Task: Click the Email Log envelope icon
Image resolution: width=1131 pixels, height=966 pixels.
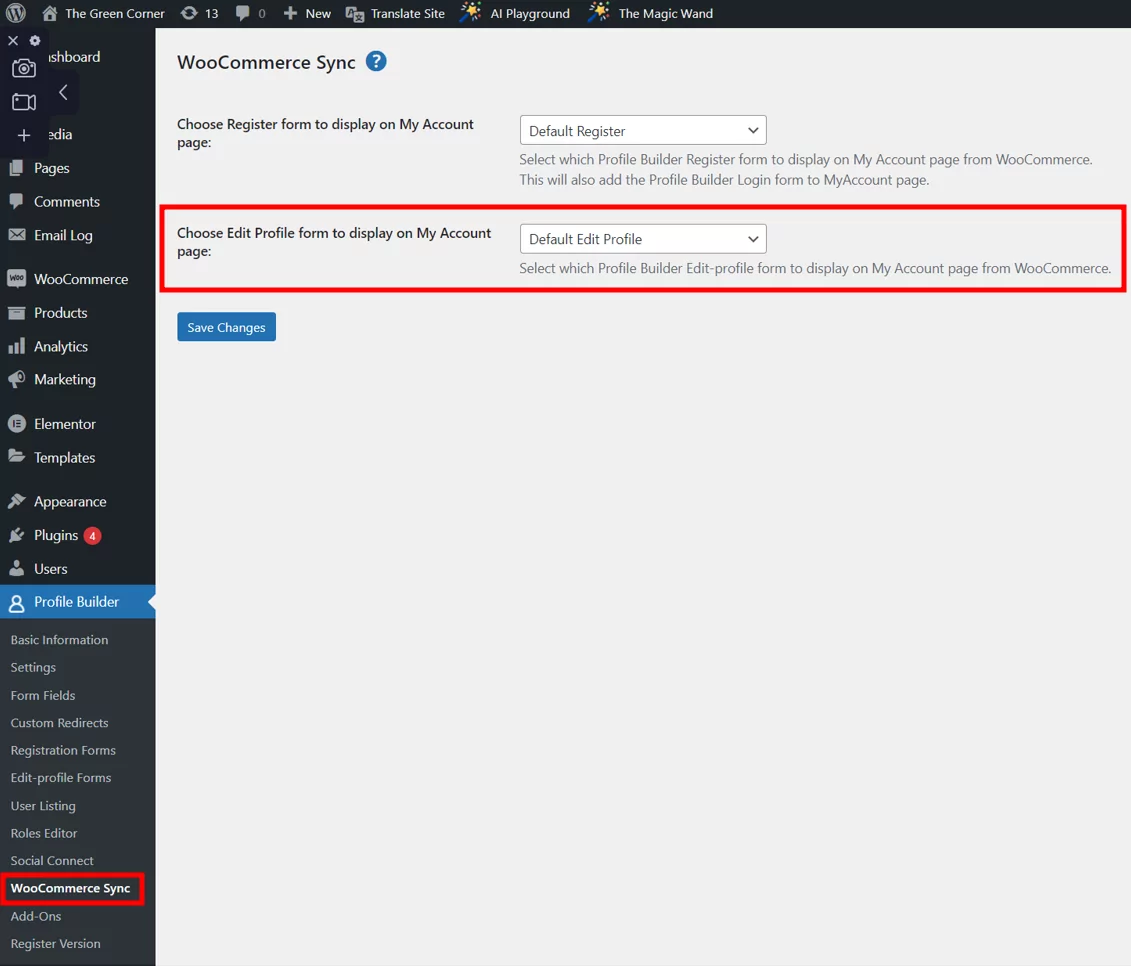Action: tap(17, 234)
